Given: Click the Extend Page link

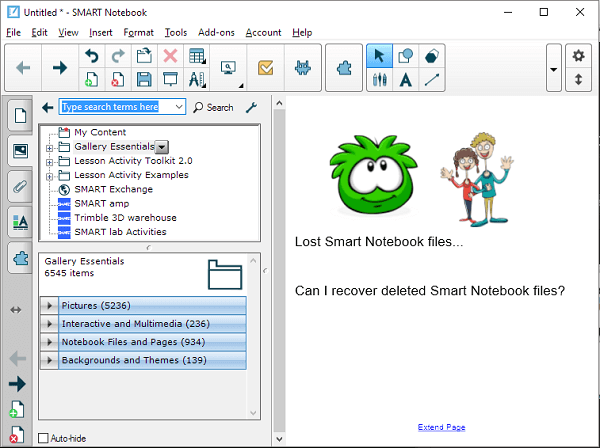Looking at the screenshot, I should (x=441, y=427).
